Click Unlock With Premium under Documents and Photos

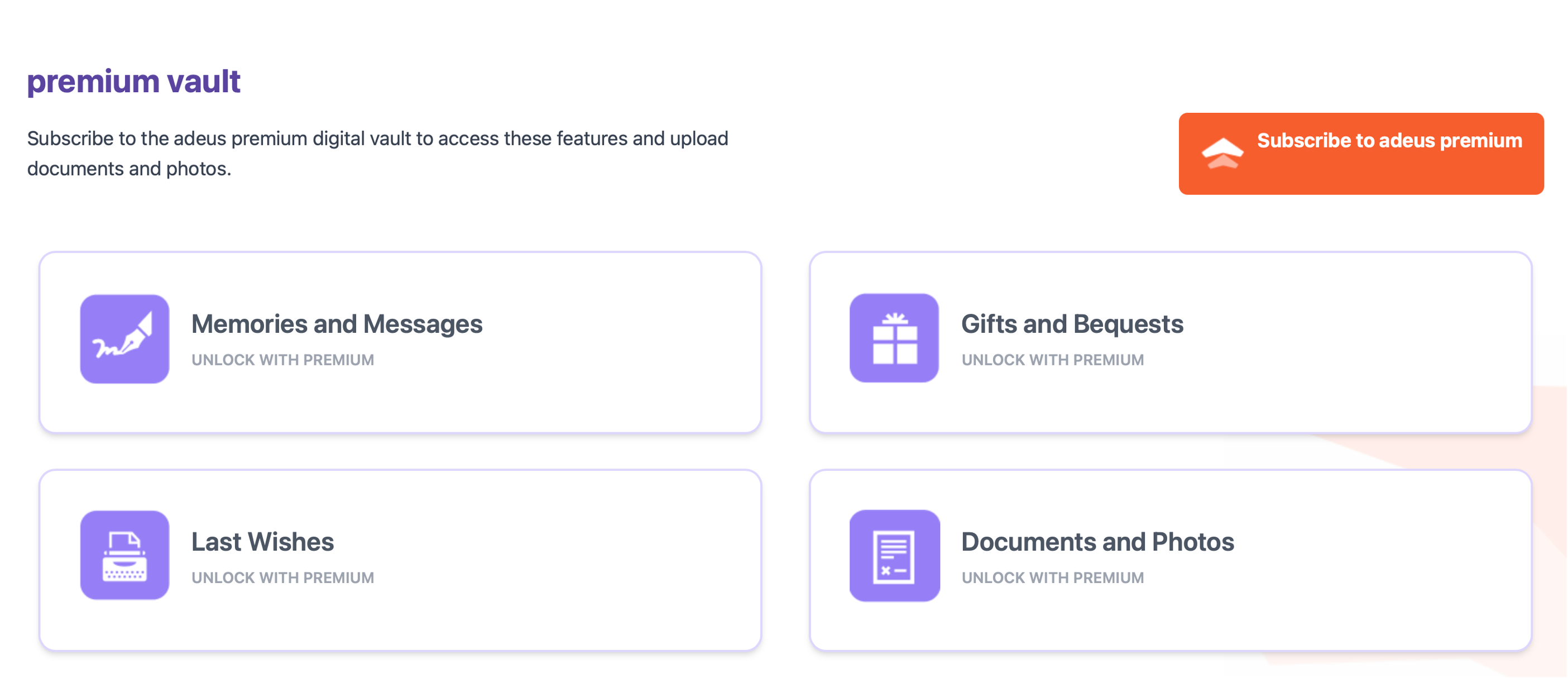(x=1053, y=577)
